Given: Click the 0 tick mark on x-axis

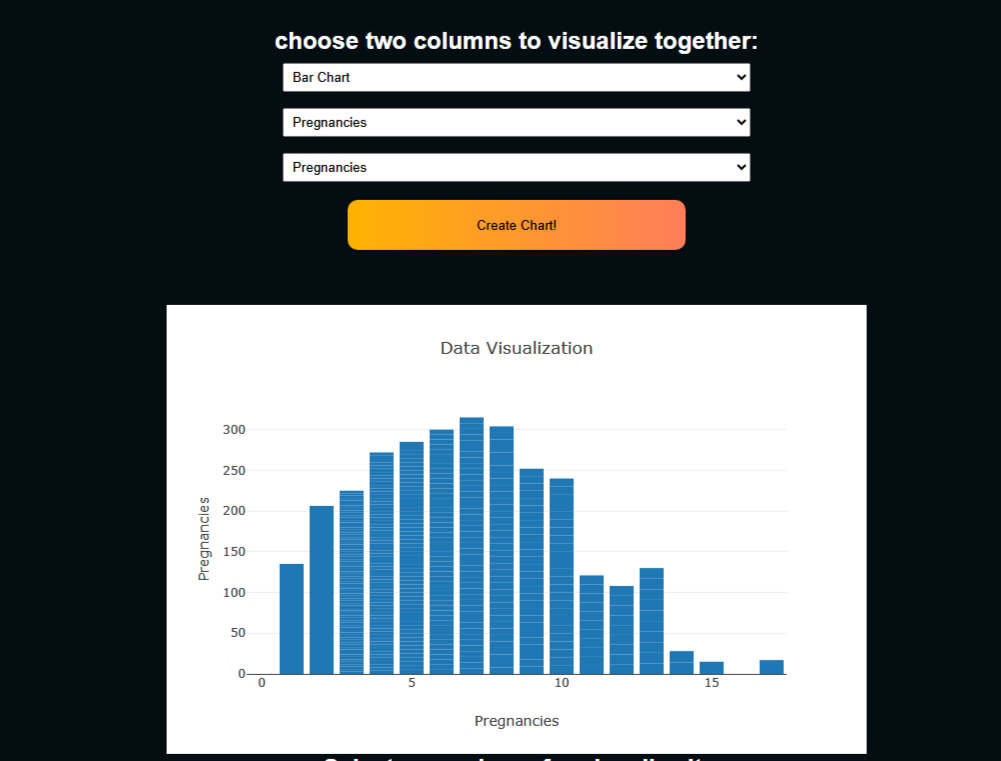Looking at the screenshot, I should 262,683.
